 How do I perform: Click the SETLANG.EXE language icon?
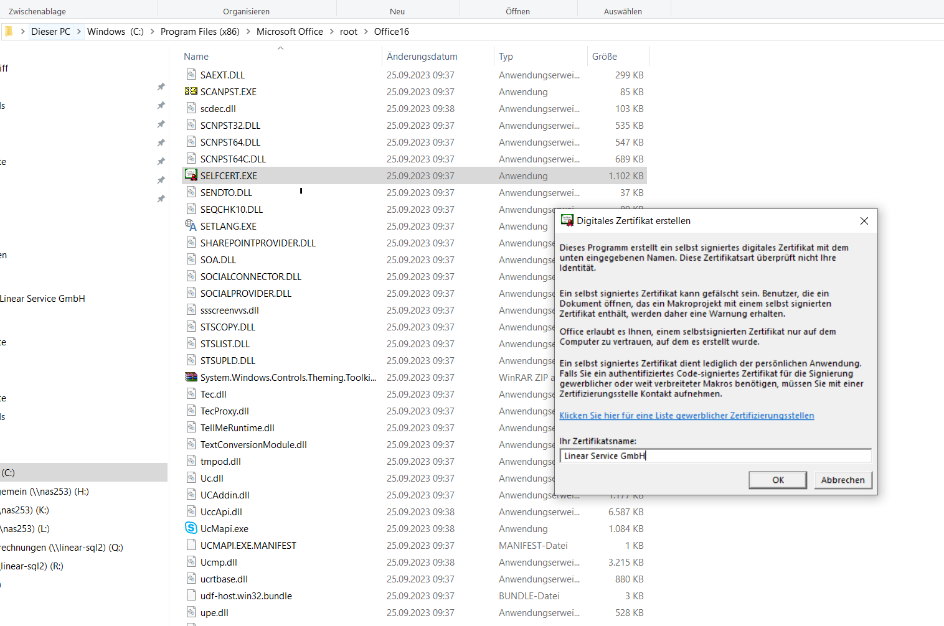point(191,226)
